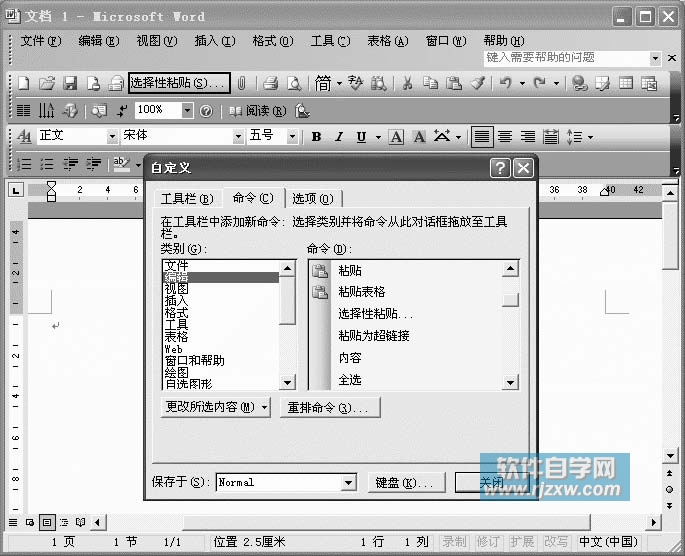685x556 pixels.
Task: Click the 键盘 button
Action: click(407, 483)
